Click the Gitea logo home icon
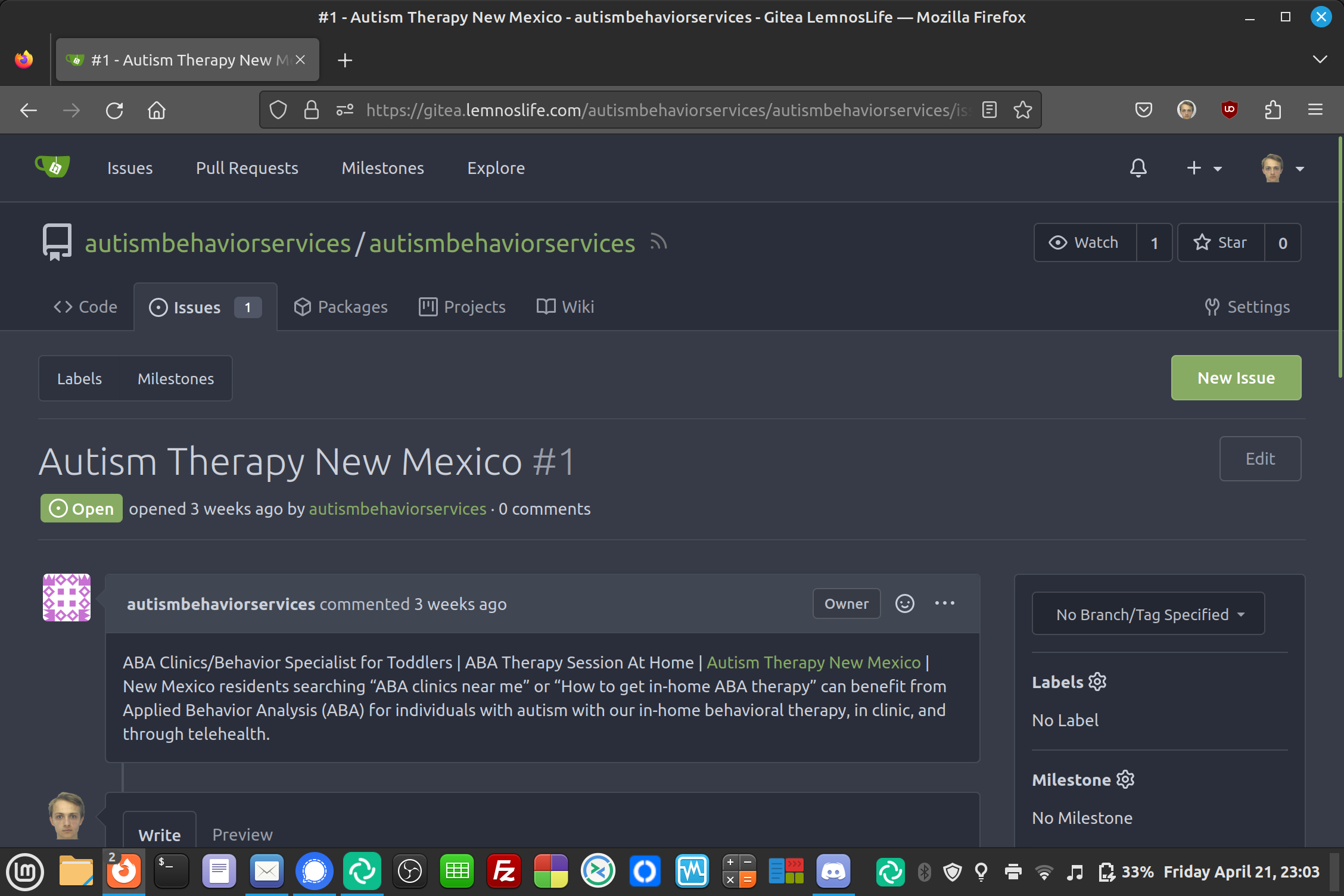1344x896 pixels. pos(52,167)
